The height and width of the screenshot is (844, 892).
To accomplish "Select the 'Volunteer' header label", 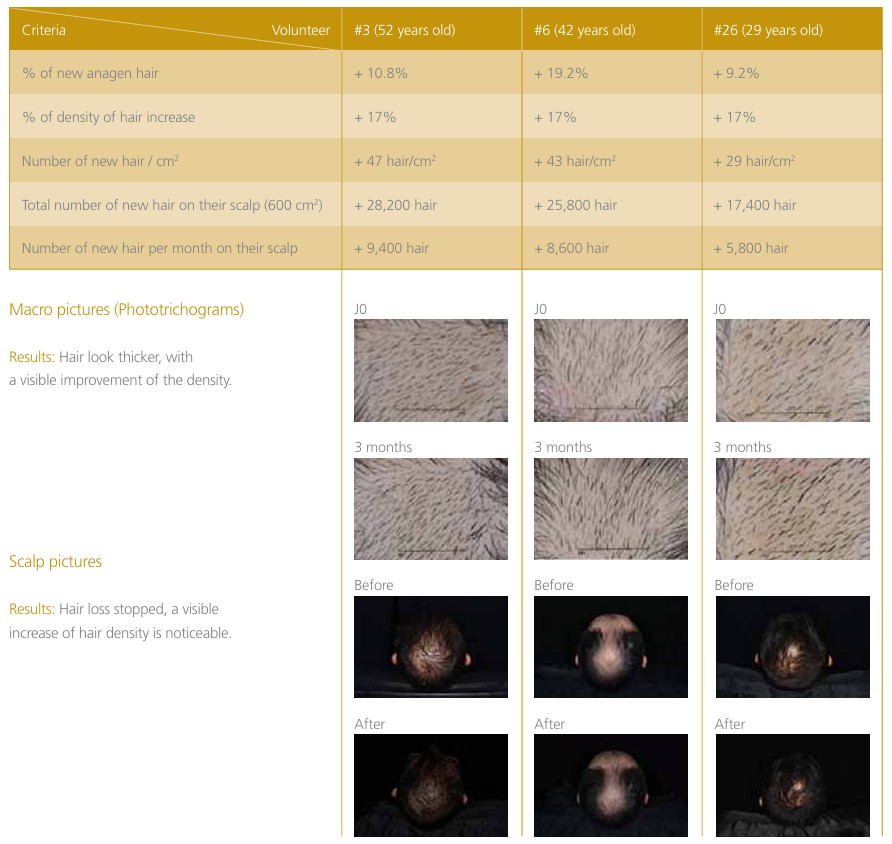I will (x=300, y=30).
